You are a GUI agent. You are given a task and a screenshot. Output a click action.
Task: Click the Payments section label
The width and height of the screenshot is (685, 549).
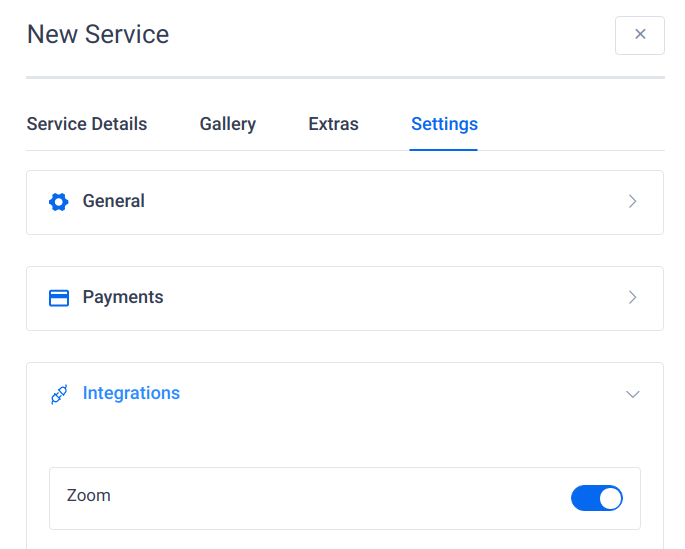[x=123, y=297]
